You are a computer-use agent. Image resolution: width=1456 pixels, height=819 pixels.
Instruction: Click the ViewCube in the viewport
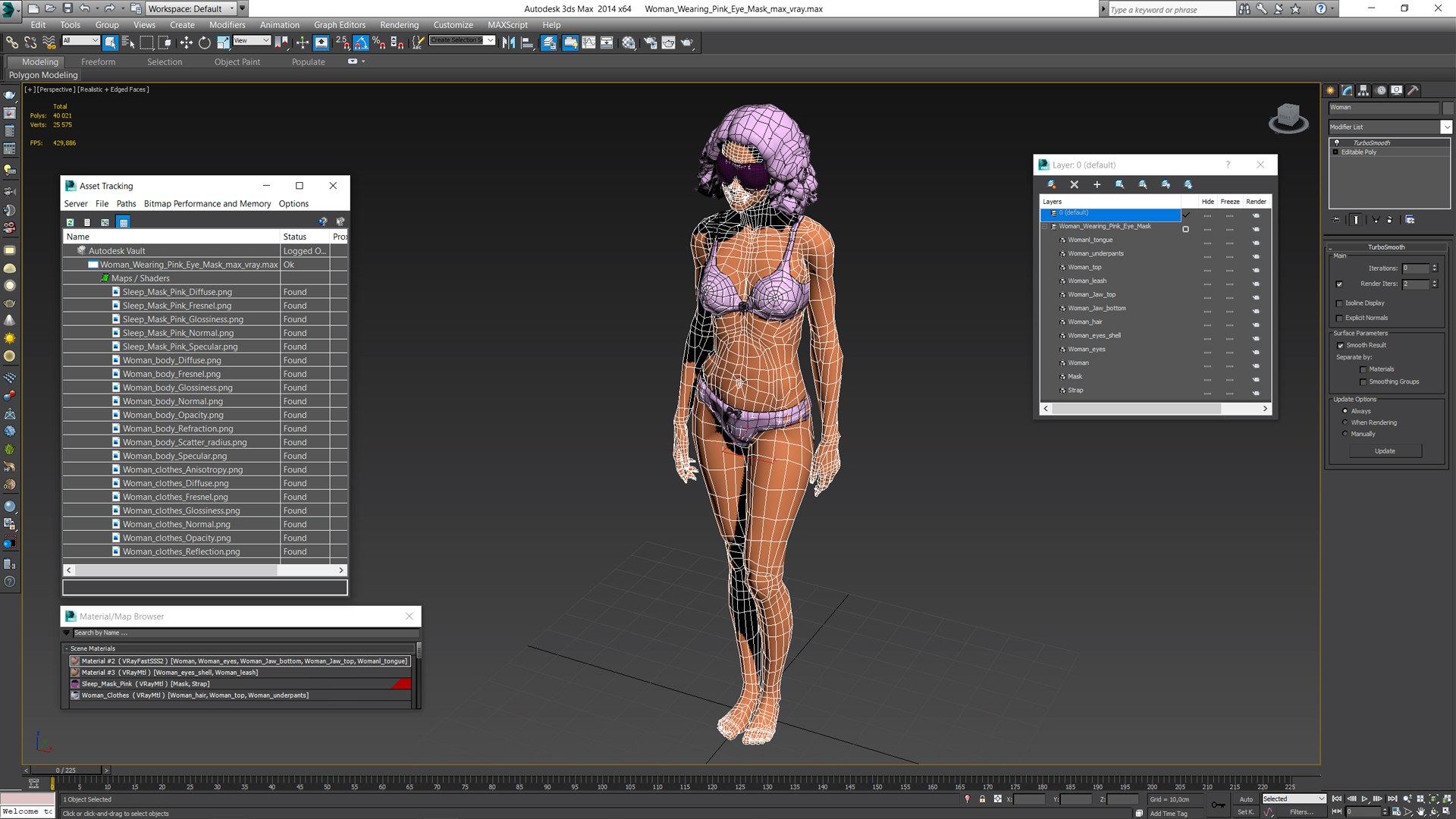pos(1288,118)
